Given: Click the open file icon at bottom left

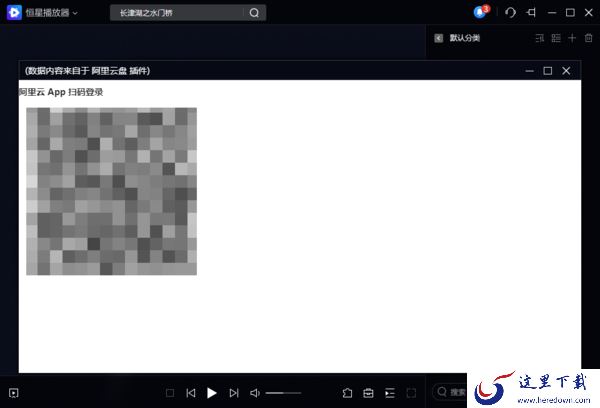Looking at the screenshot, I should [x=14, y=393].
